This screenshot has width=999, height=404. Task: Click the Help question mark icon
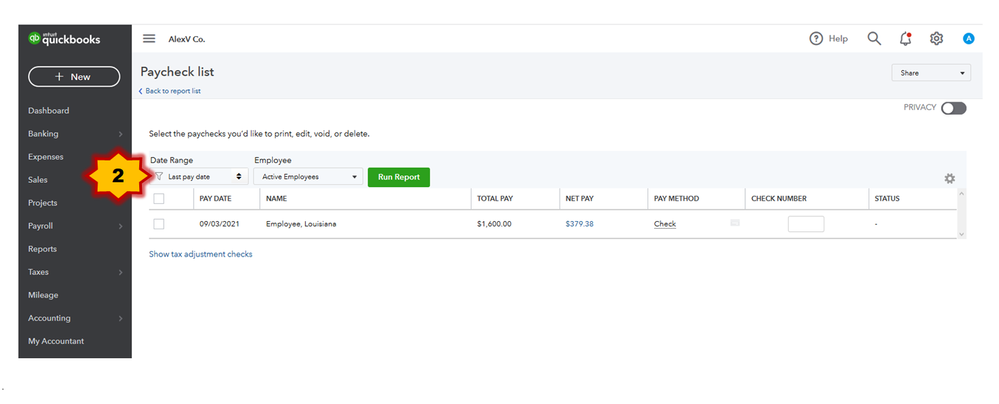(x=816, y=39)
